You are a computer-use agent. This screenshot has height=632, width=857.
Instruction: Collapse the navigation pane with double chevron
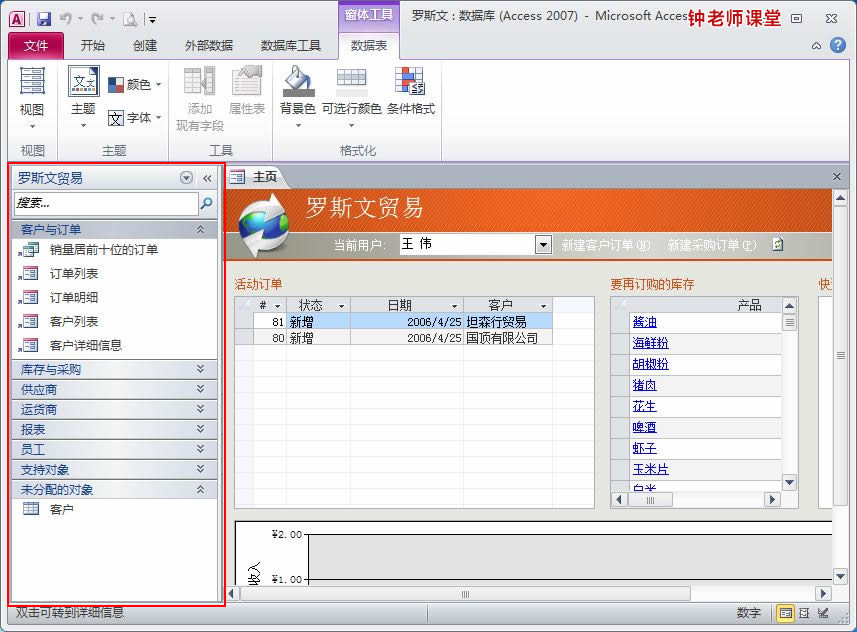coord(207,178)
